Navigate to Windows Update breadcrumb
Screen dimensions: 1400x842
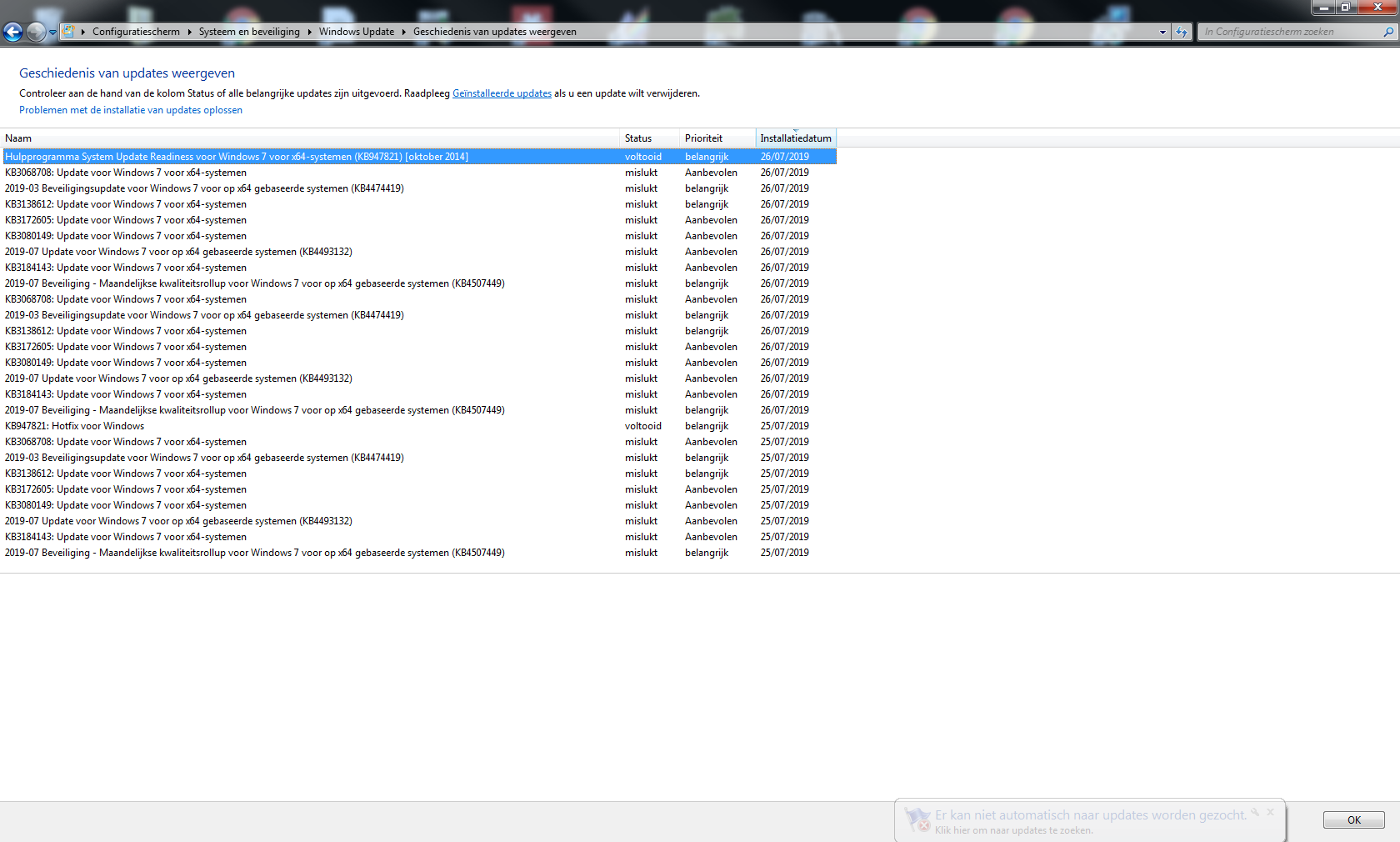(x=357, y=32)
